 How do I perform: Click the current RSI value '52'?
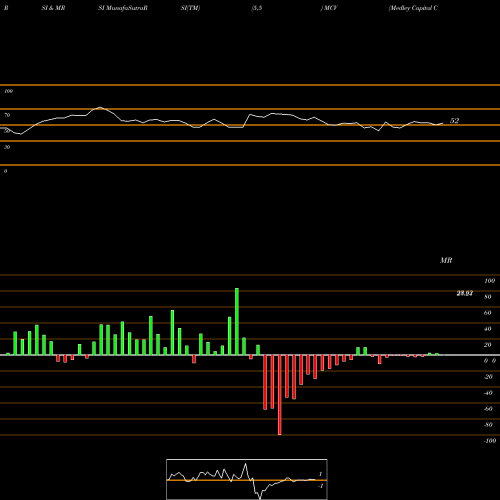[x=454, y=121]
